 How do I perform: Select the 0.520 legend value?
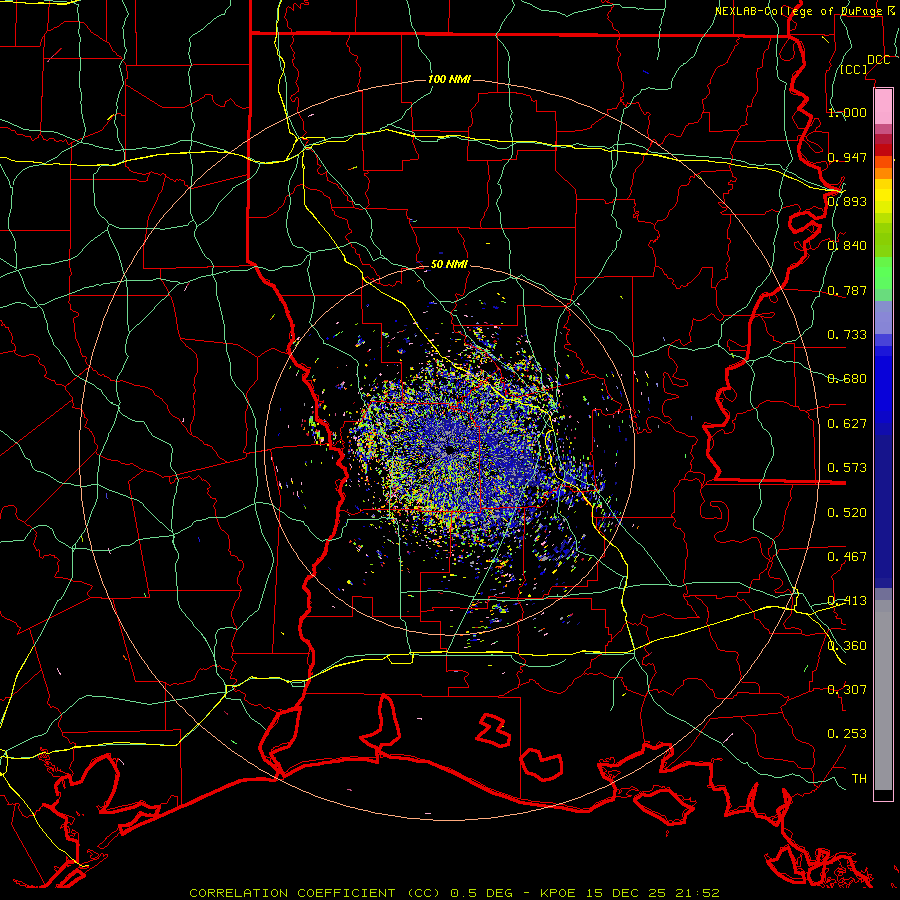pos(847,513)
